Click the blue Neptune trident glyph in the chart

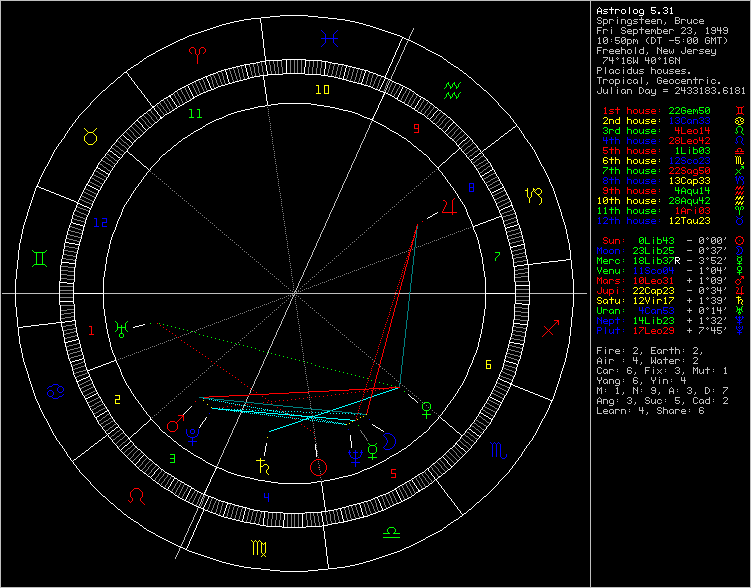(354, 457)
